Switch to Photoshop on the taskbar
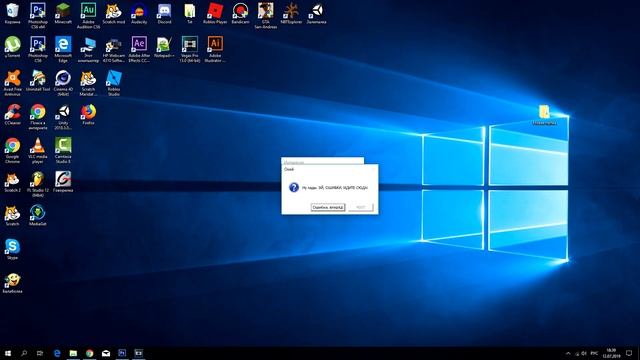The width and height of the screenshot is (640, 360). tap(122, 353)
